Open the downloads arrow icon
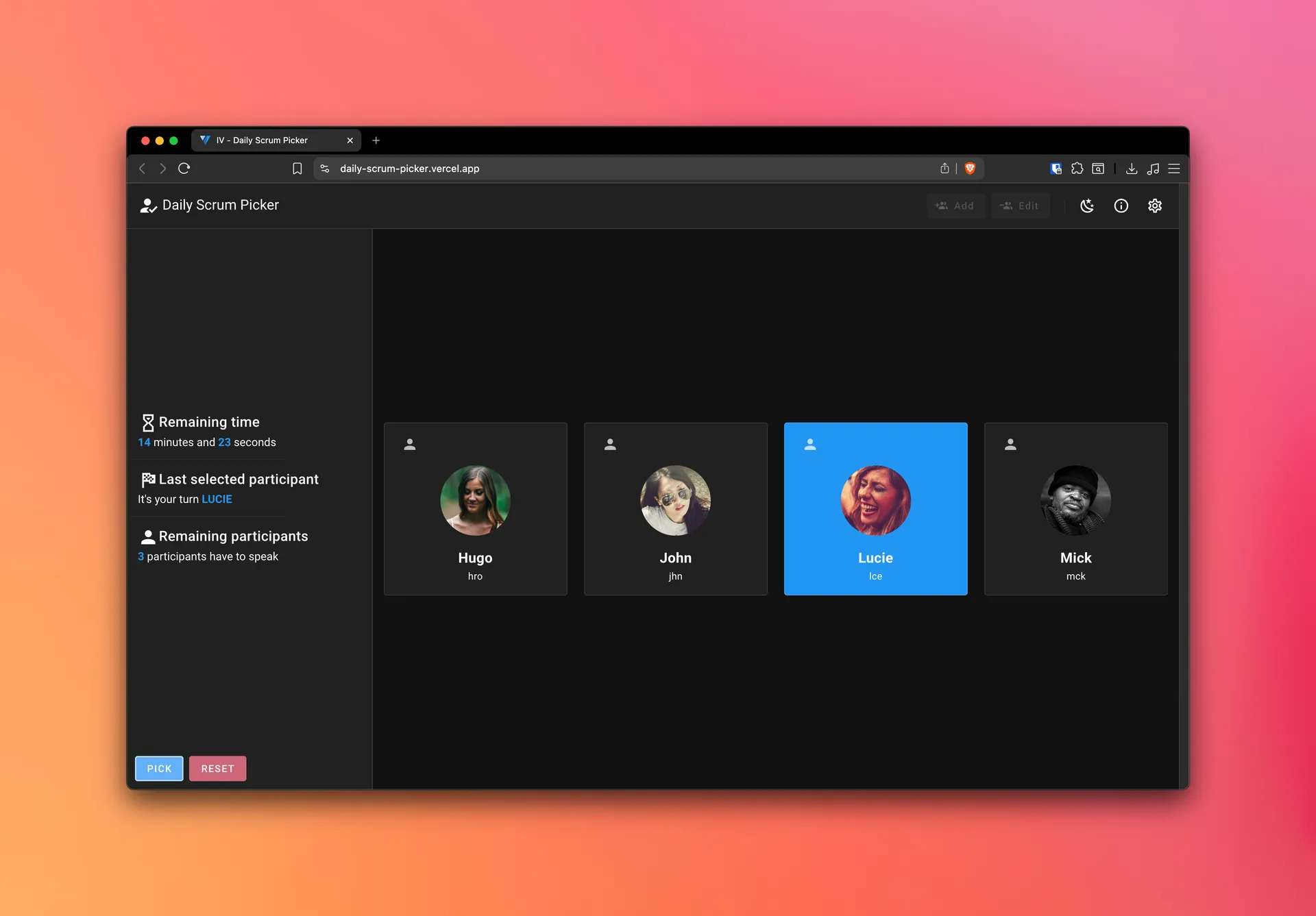This screenshot has height=916, width=1316. pos(1132,169)
